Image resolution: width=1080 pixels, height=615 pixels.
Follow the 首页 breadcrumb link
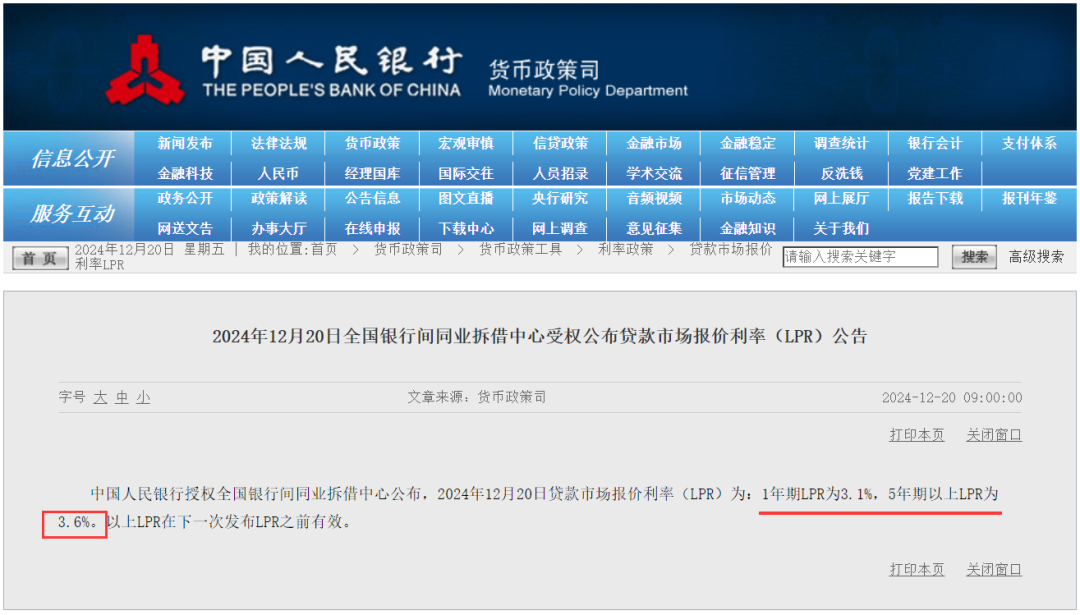point(324,249)
